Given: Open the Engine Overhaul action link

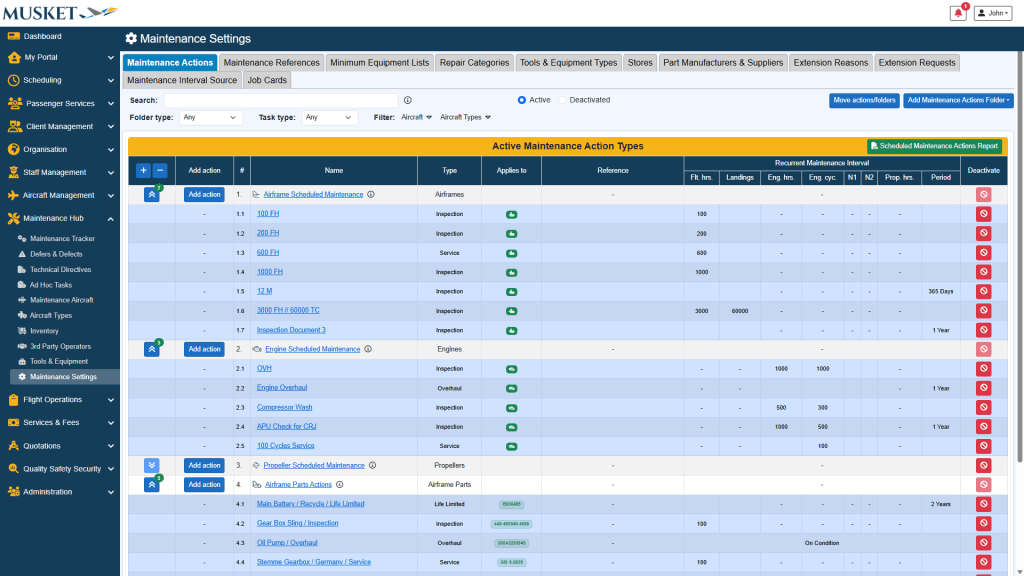Looking at the screenshot, I should (x=282, y=388).
